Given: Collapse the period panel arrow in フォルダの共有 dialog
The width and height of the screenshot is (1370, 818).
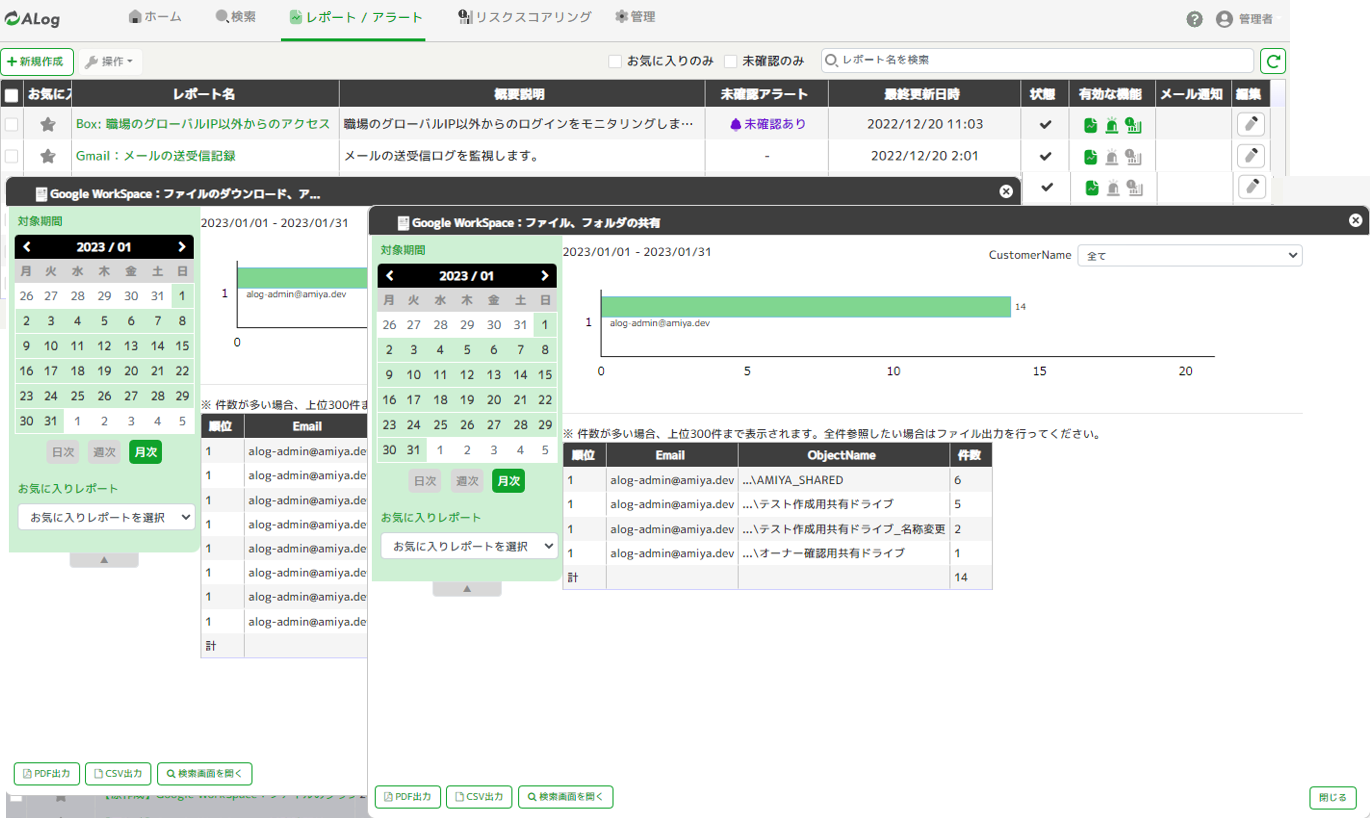Looking at the screenshot, I should coord(467,589).
